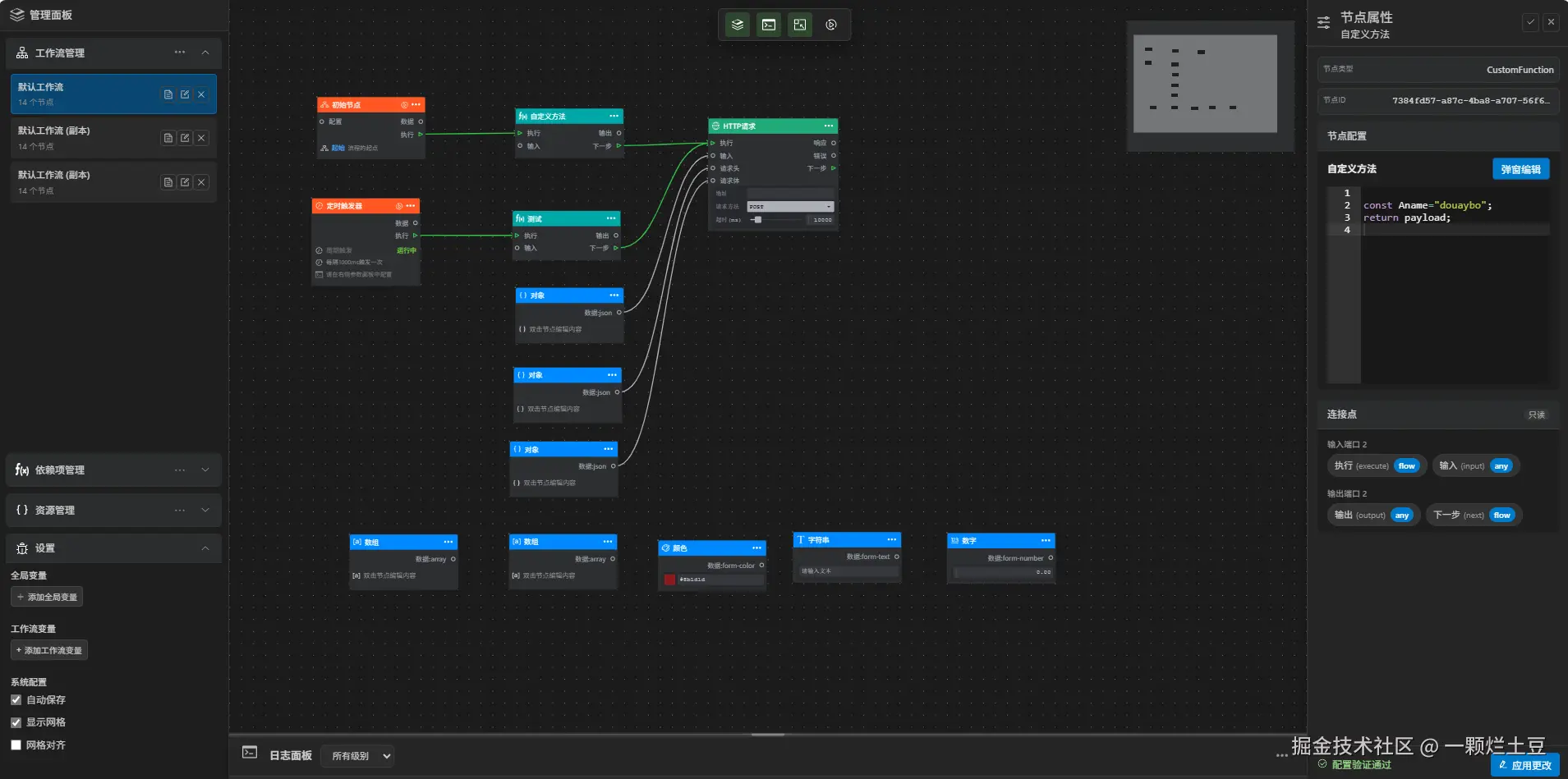Select the second 默认工作流 (副本) workflow item
The height and width of the screenshot is (779, 1568).
(113, 182)
